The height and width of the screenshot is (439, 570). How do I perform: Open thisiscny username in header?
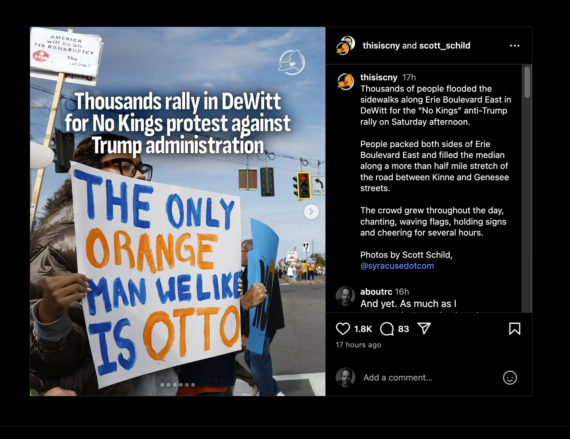click(381, 46)
